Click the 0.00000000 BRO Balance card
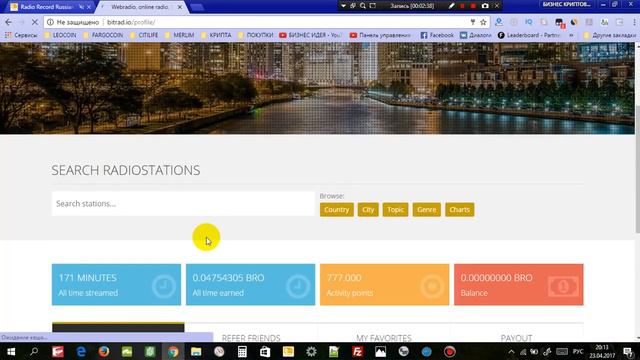Screen dimensions: 640x360 519,284
